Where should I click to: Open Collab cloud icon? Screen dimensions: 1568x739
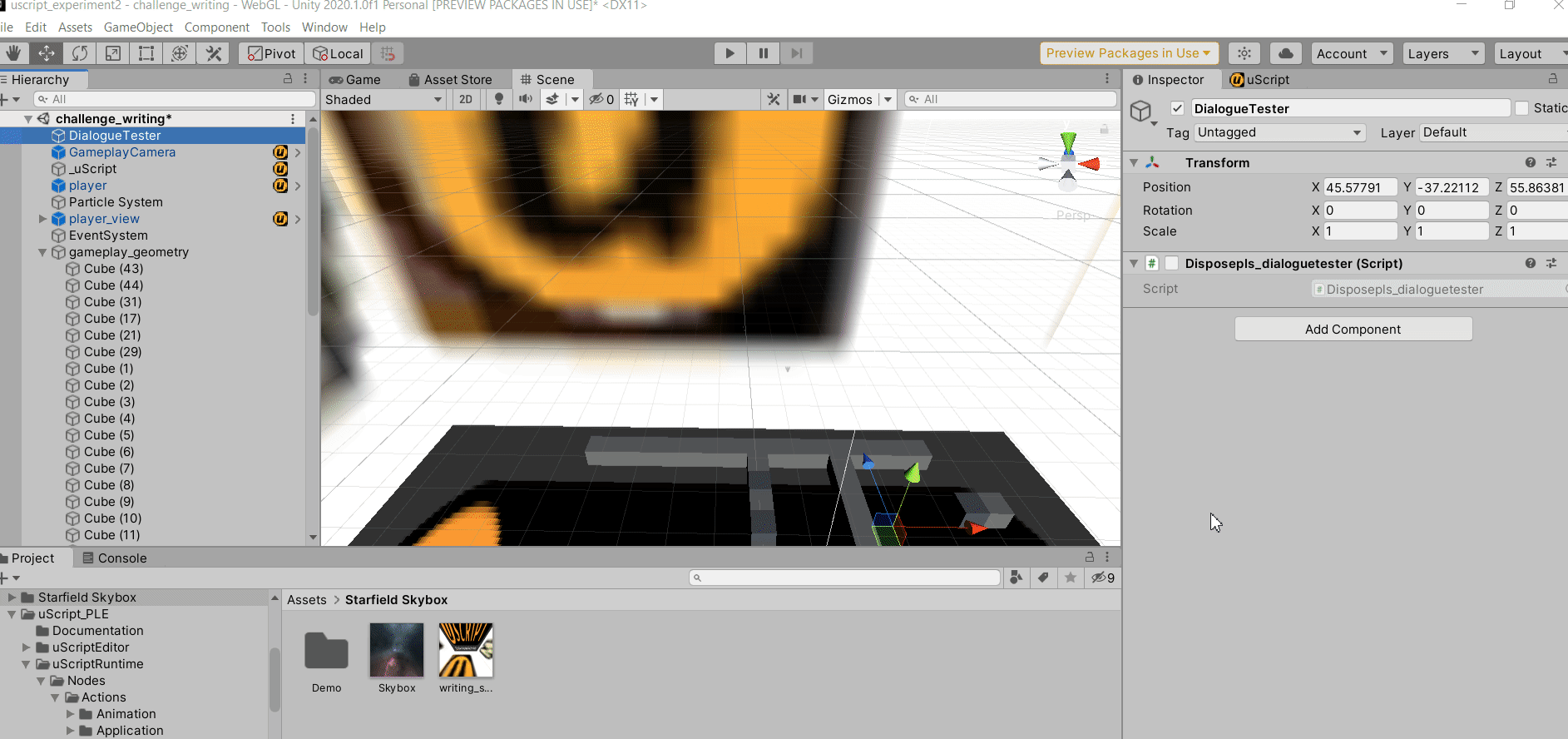1285,53
